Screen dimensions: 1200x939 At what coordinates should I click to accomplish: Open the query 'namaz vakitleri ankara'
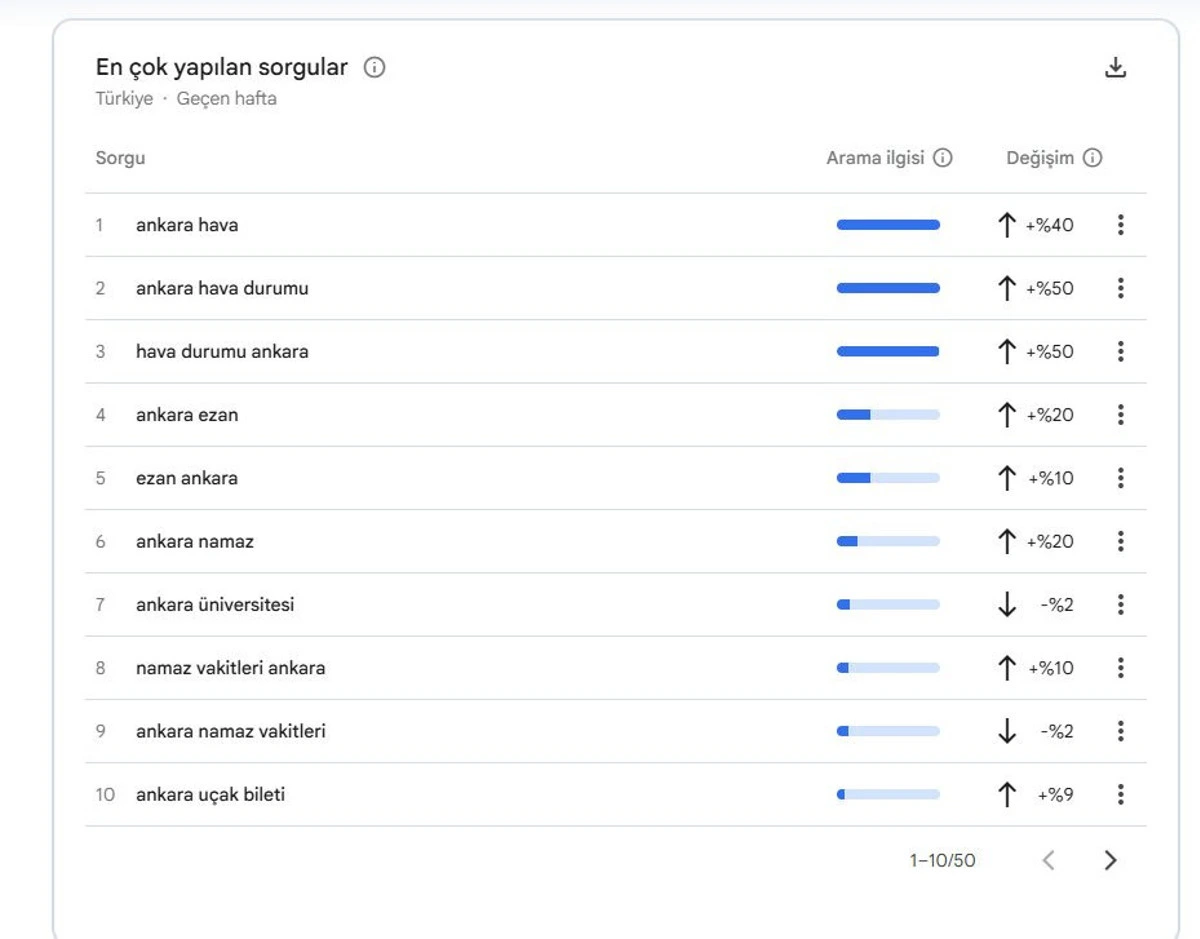[x=231, y=668]
